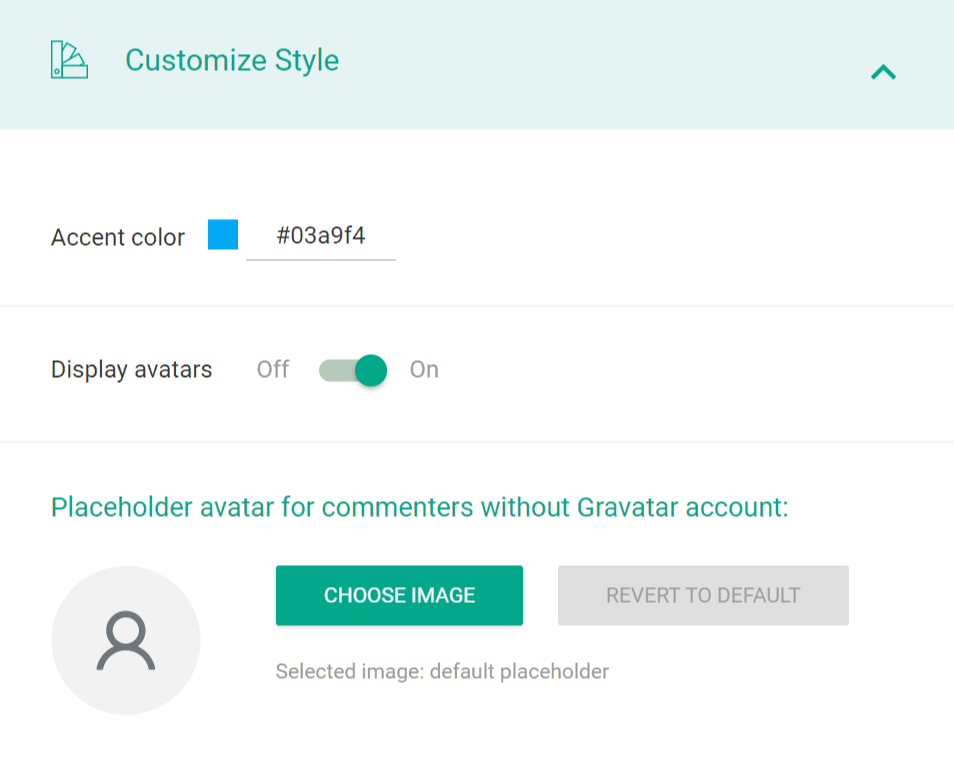Screen dimensions: 954x772
Task: Click the person silhouette avatar icon
Action: point(126,642)
